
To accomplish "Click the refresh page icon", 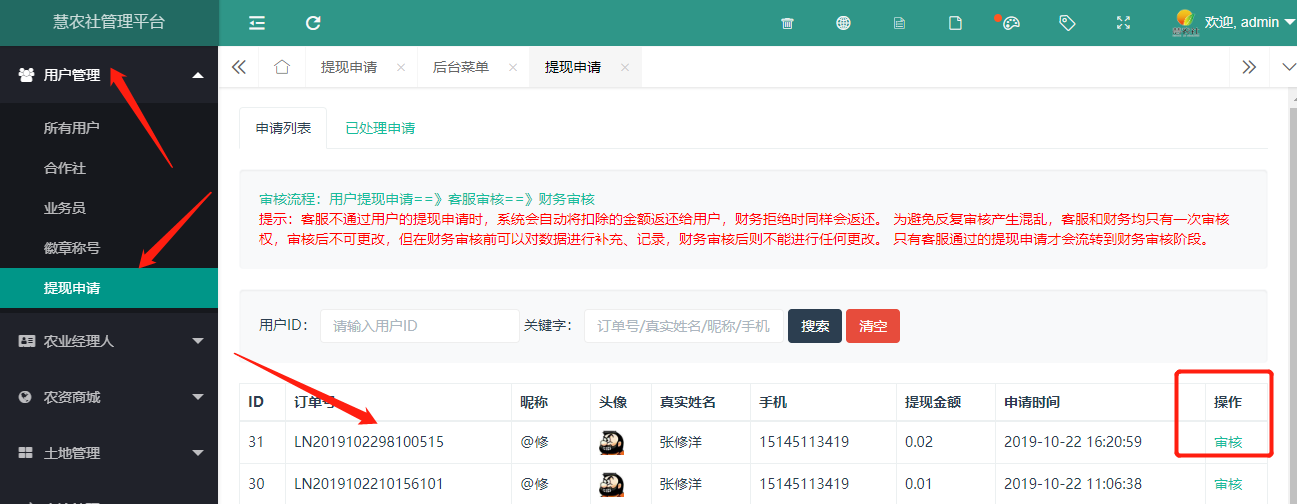I will [313, 23].
